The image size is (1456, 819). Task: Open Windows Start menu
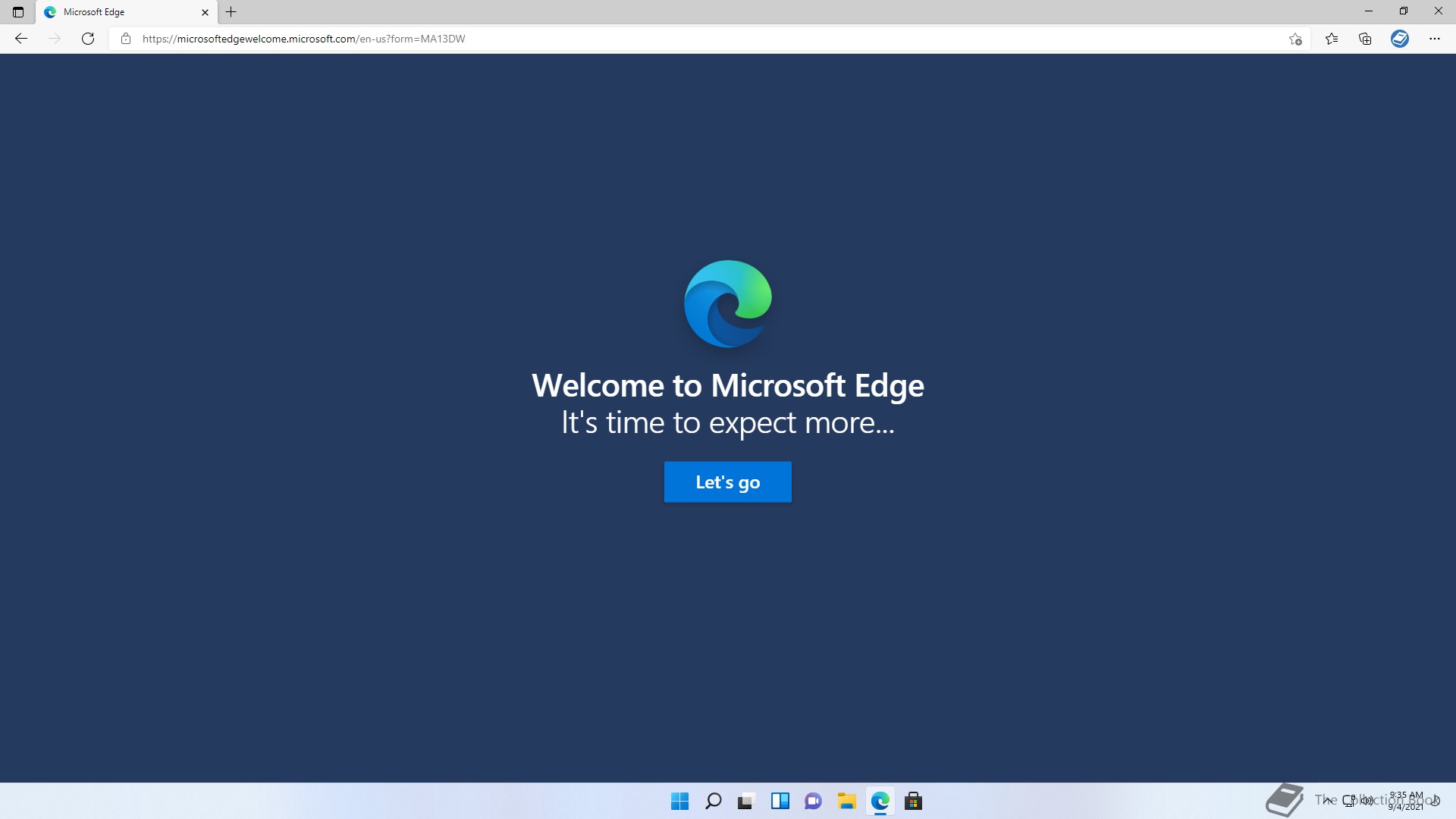679,801
